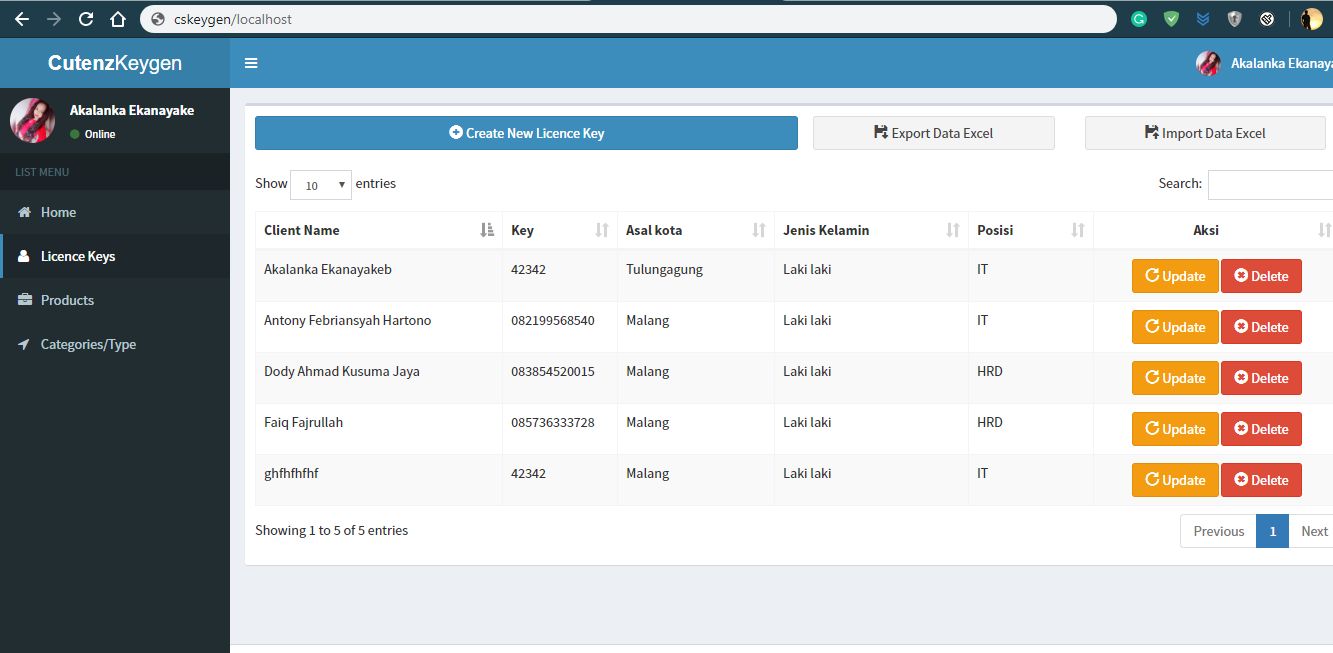Select Categories/Type in the sidebar
Screen dimensions: 1333x653
pos(88,344)
